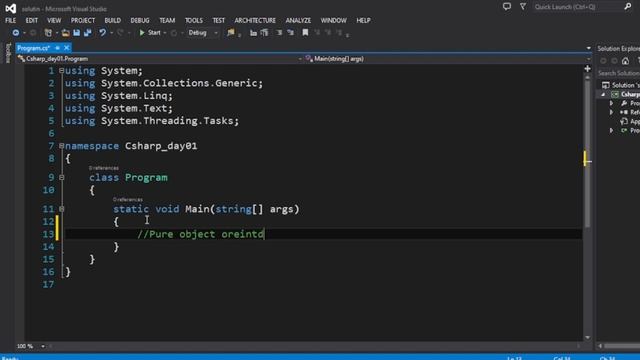Viewport: 640px width, 360px height.
Task: Pin the Program.cs tab
Action: pos(58,48)
